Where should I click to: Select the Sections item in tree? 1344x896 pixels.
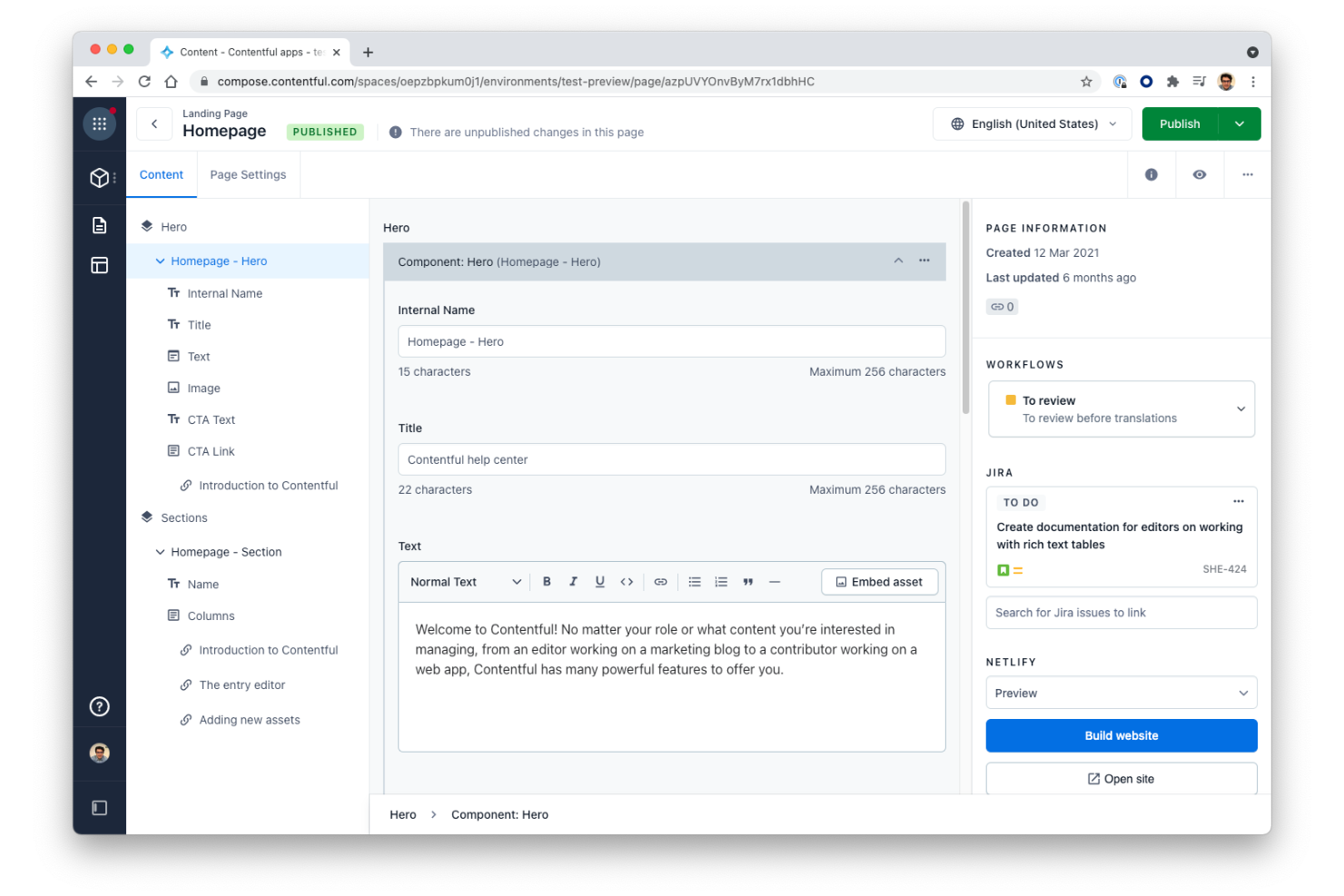click(183, 517)
